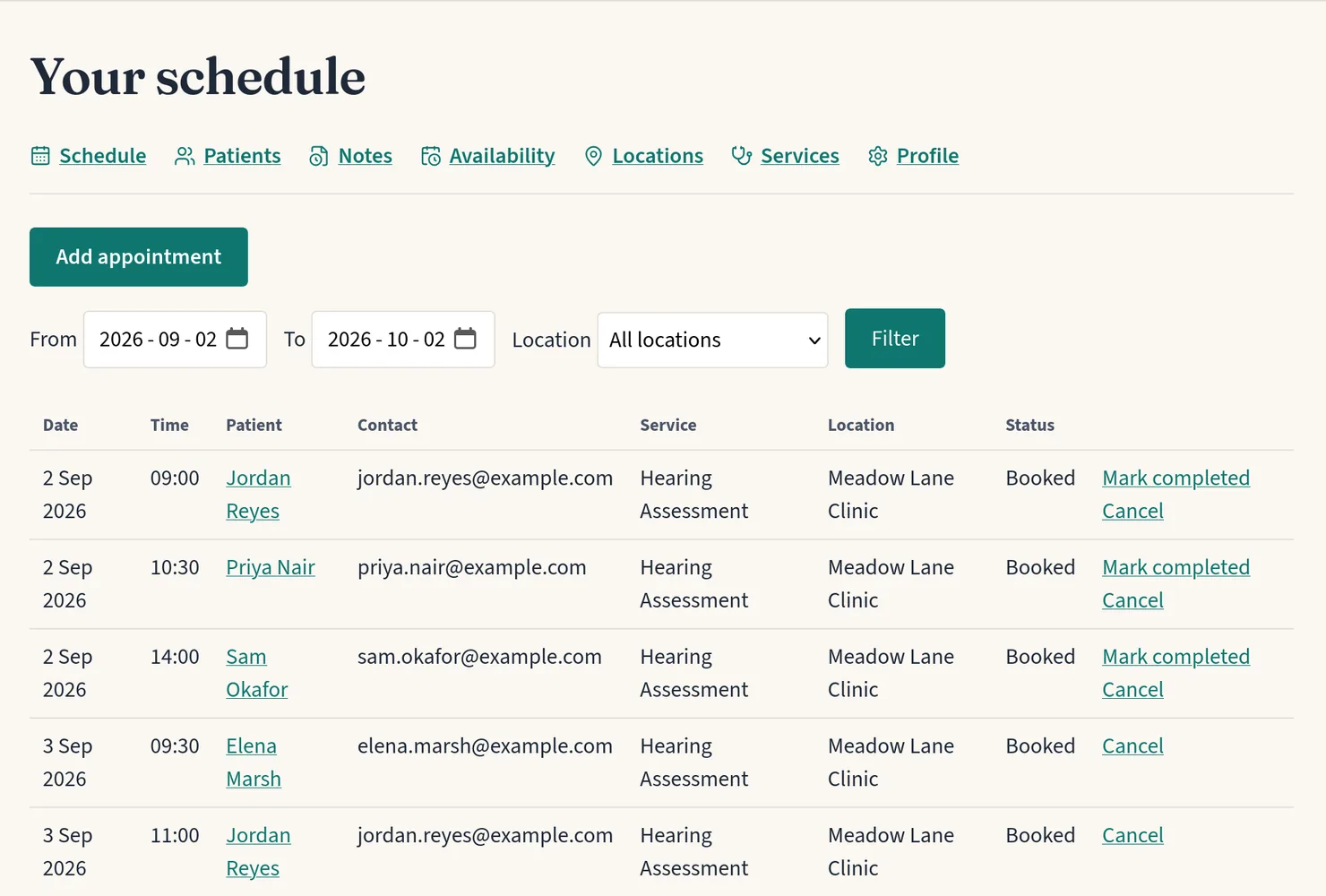Click the Location column header
1326x896 pixels.
click(x=860, y=426)
